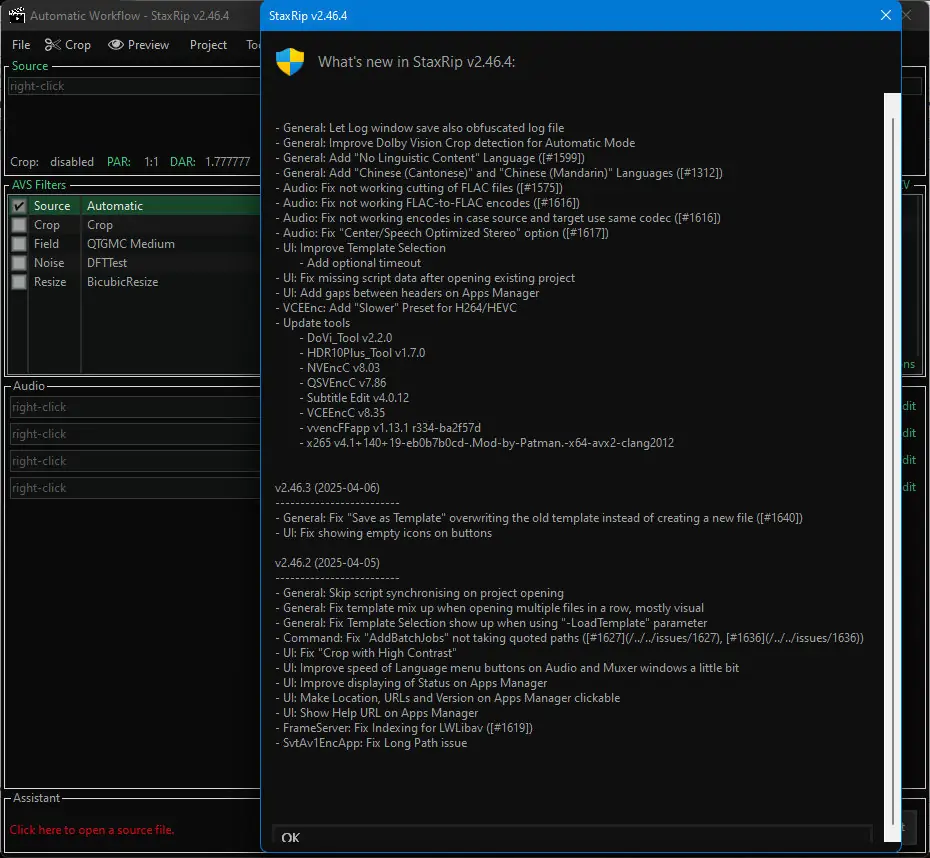Click the scissors icon next to Crop
This screenshot has height=858, width=930.
(x=52, y=45)
